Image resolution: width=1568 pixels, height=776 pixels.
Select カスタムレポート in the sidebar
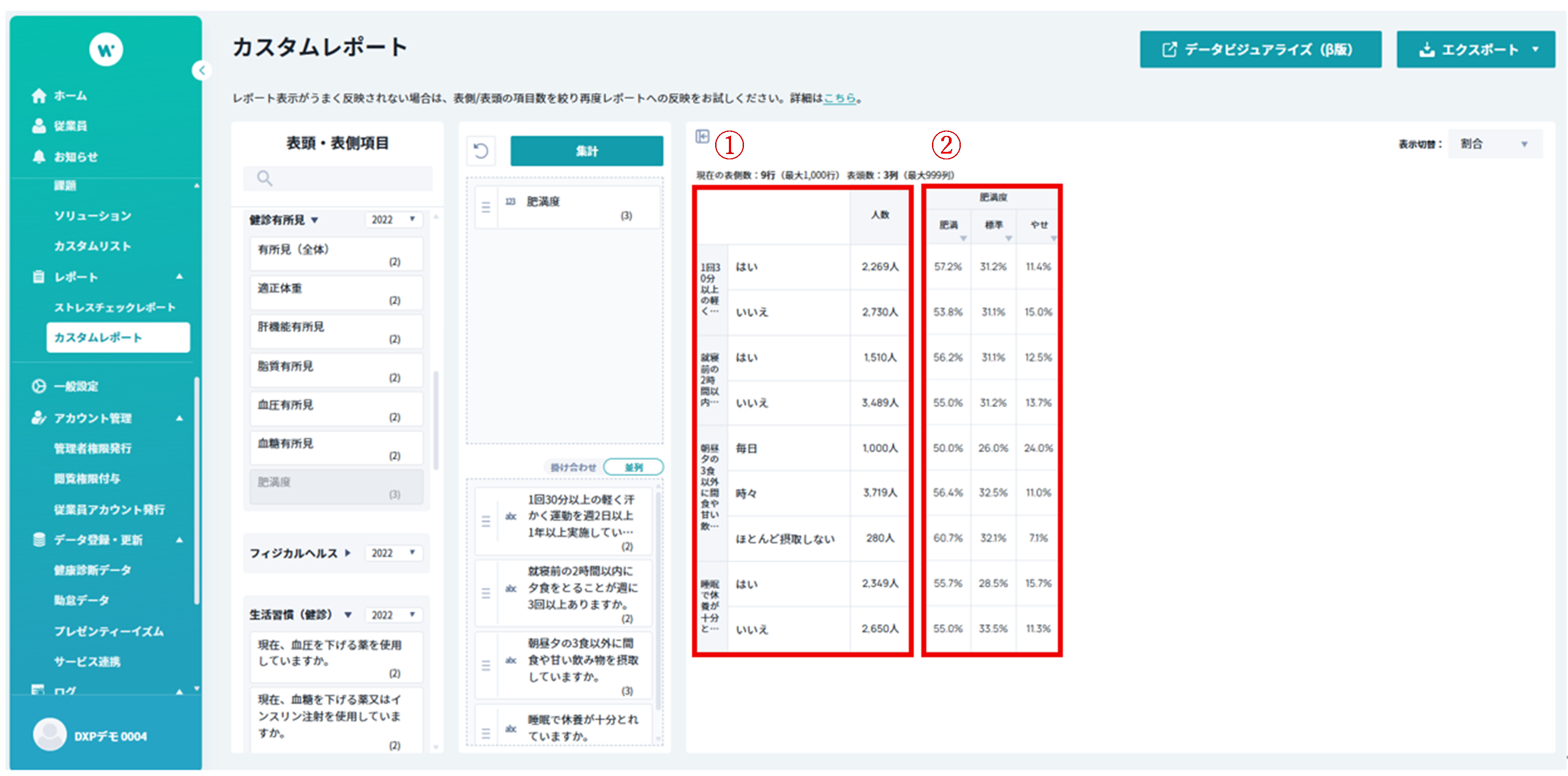(x=118, y=337)
